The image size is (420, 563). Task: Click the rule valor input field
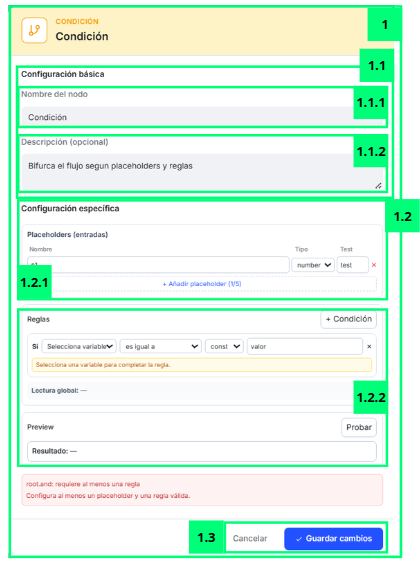click(305, 346)
